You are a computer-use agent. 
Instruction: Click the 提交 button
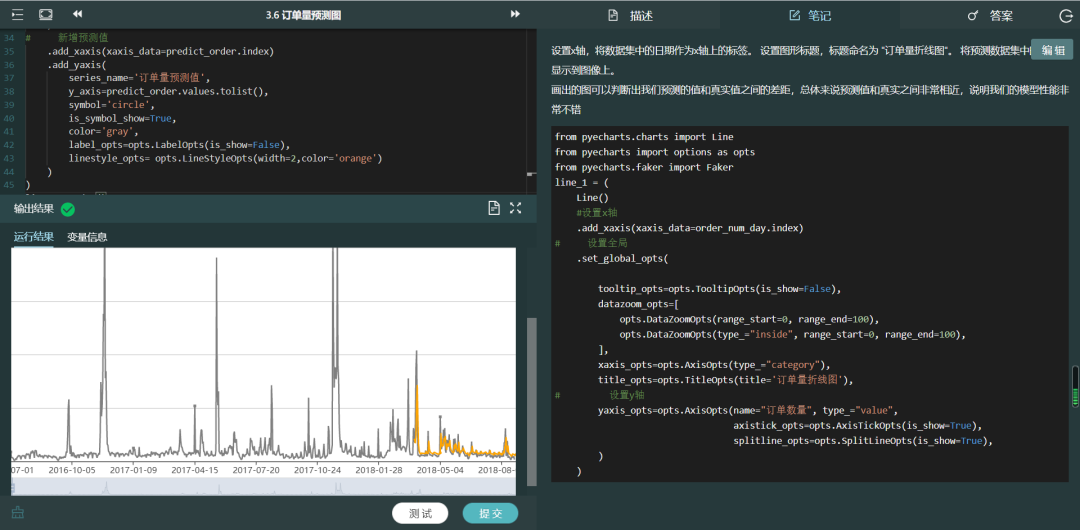(x=490, y=513)
